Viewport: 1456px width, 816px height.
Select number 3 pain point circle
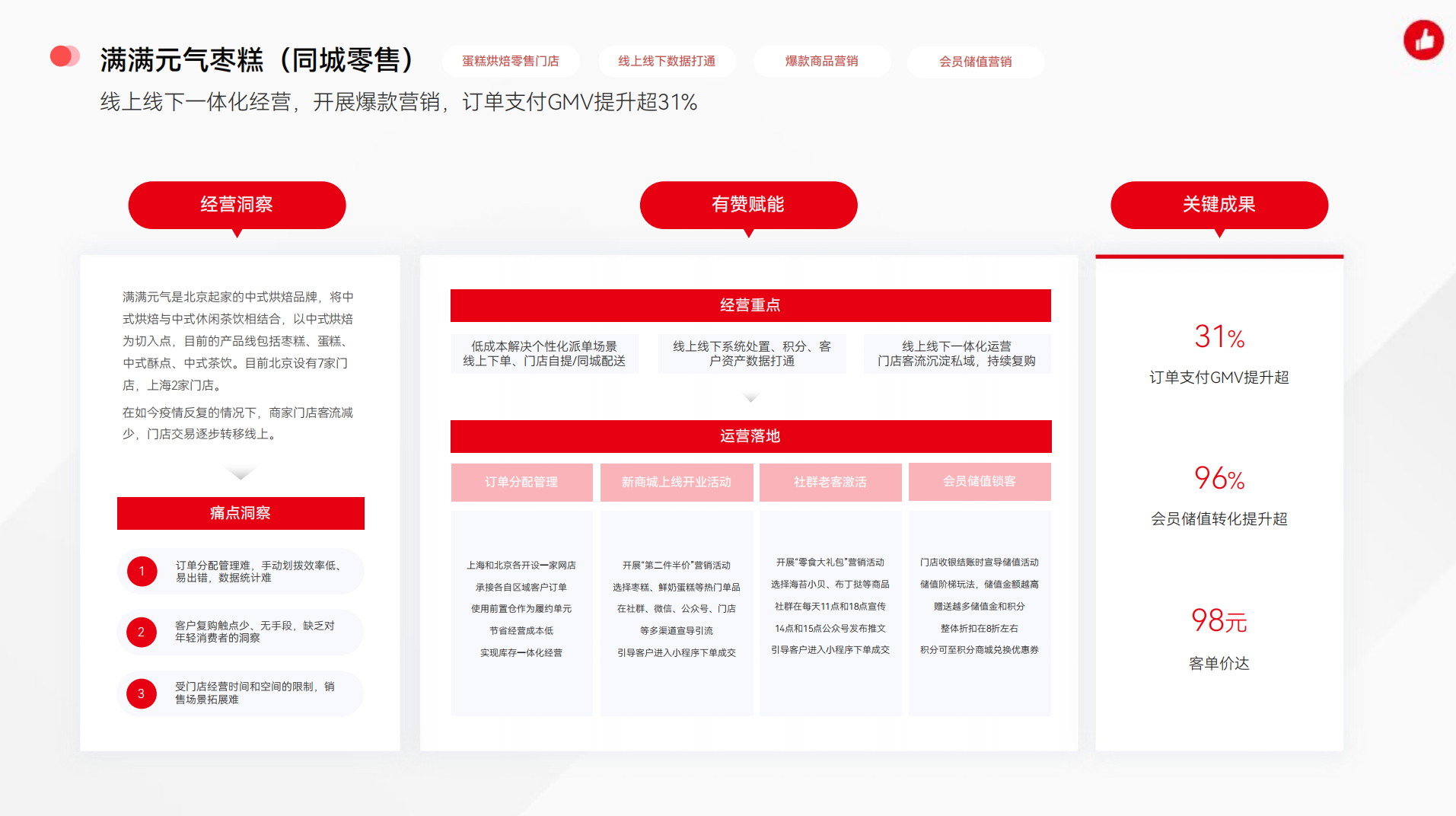click(x=141, y=693)
